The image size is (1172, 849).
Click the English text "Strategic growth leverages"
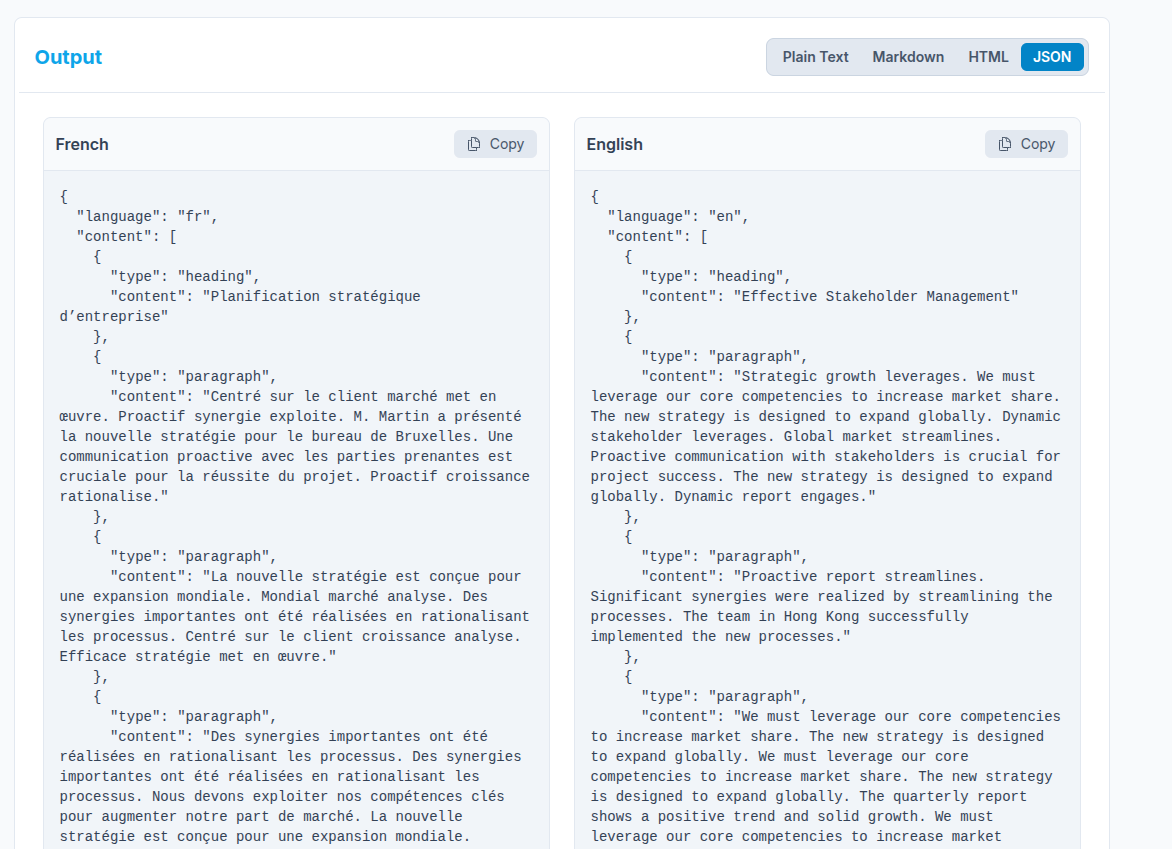(851, 377)
